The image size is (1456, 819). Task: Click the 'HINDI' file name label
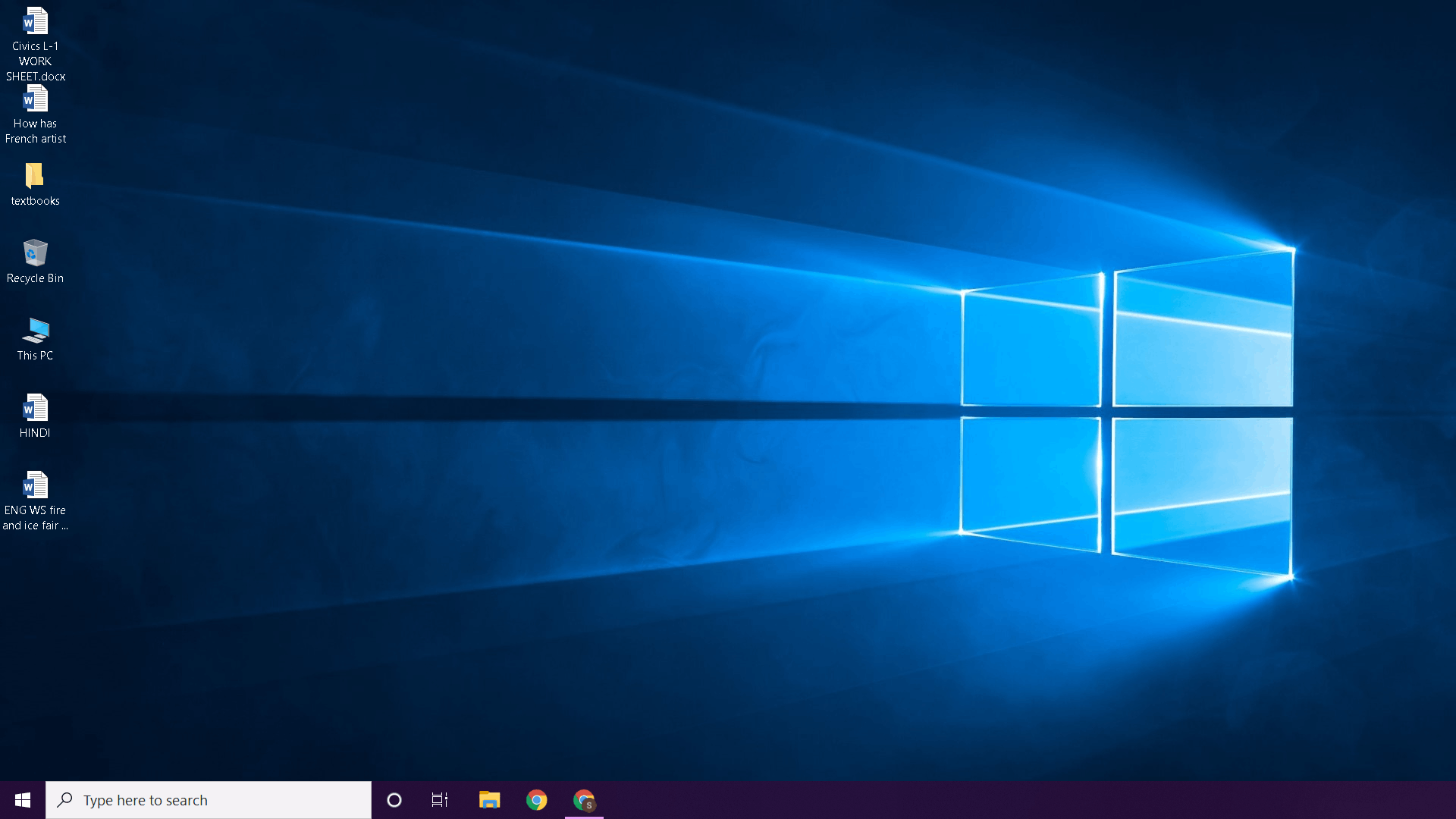point(35,433)
